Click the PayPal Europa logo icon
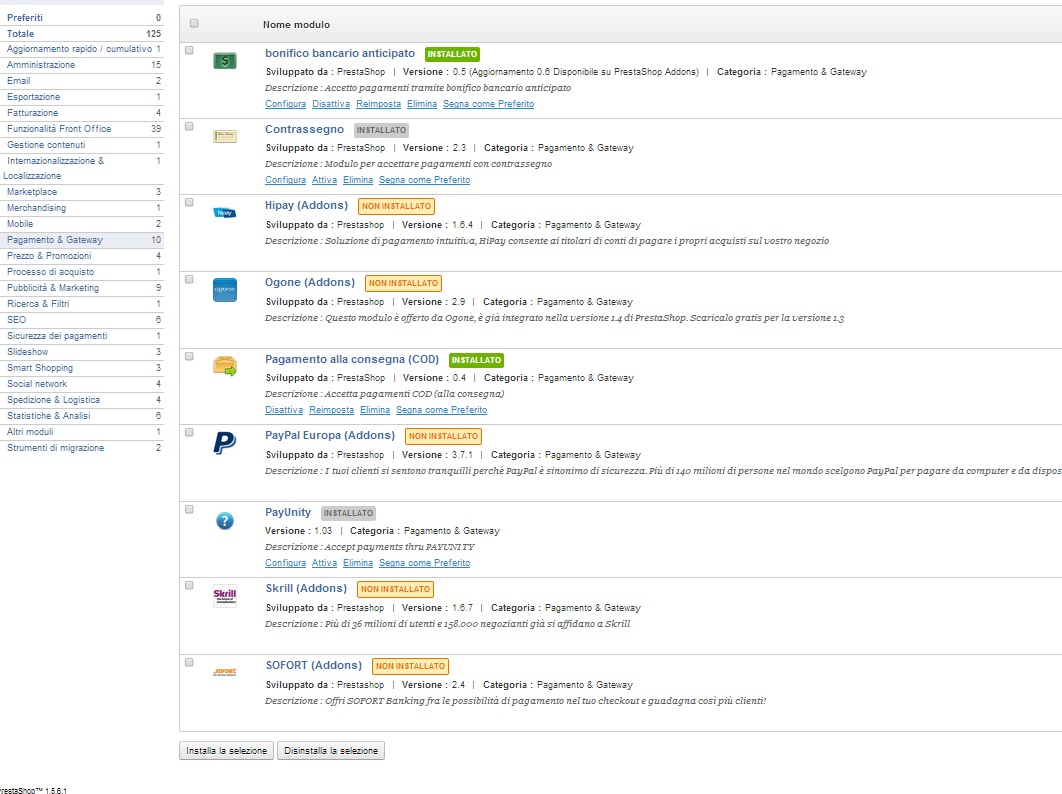The image size is (1062, 794). (x=225, y=443)
